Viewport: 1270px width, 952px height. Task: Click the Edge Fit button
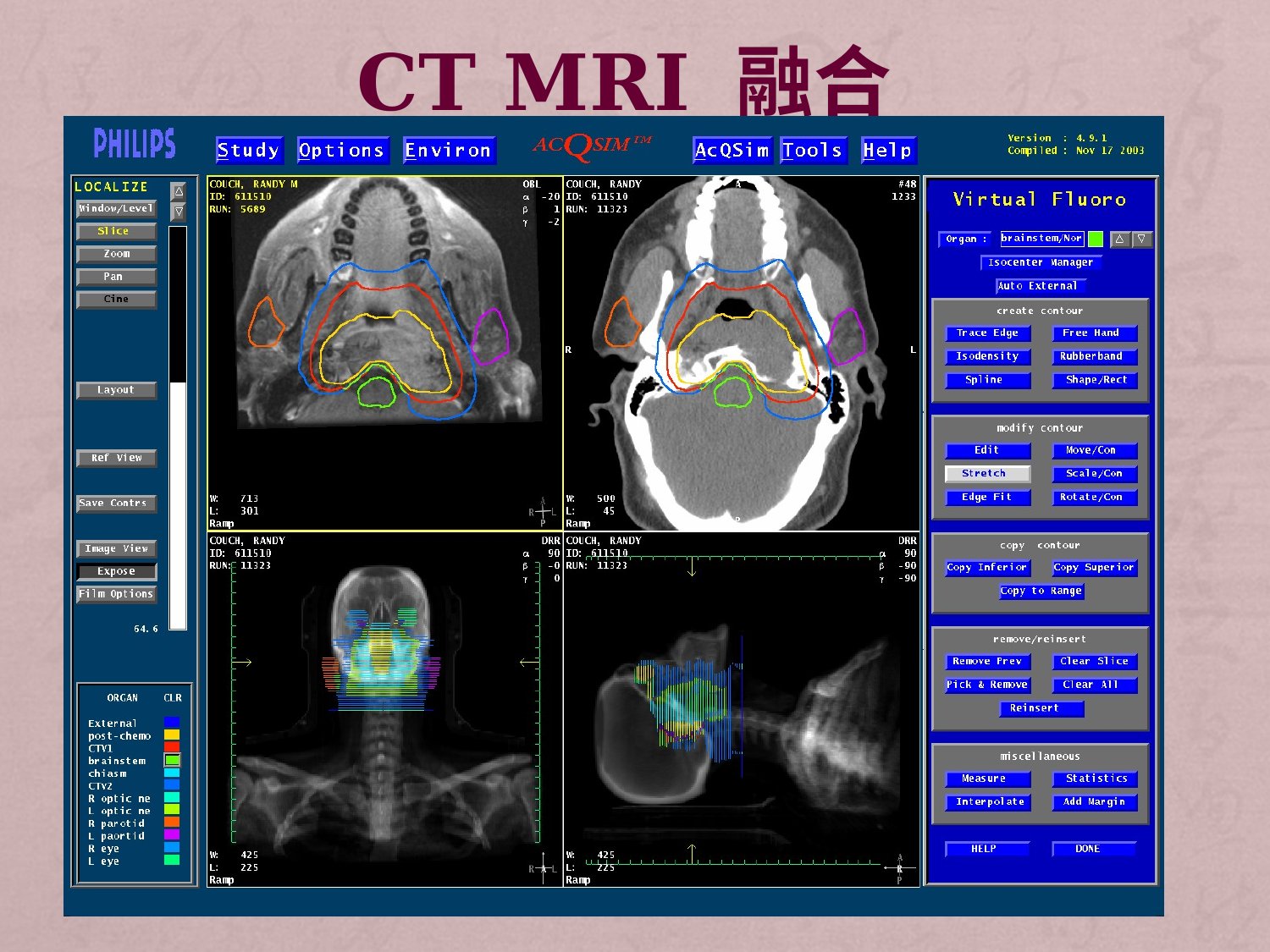point(987,498)
